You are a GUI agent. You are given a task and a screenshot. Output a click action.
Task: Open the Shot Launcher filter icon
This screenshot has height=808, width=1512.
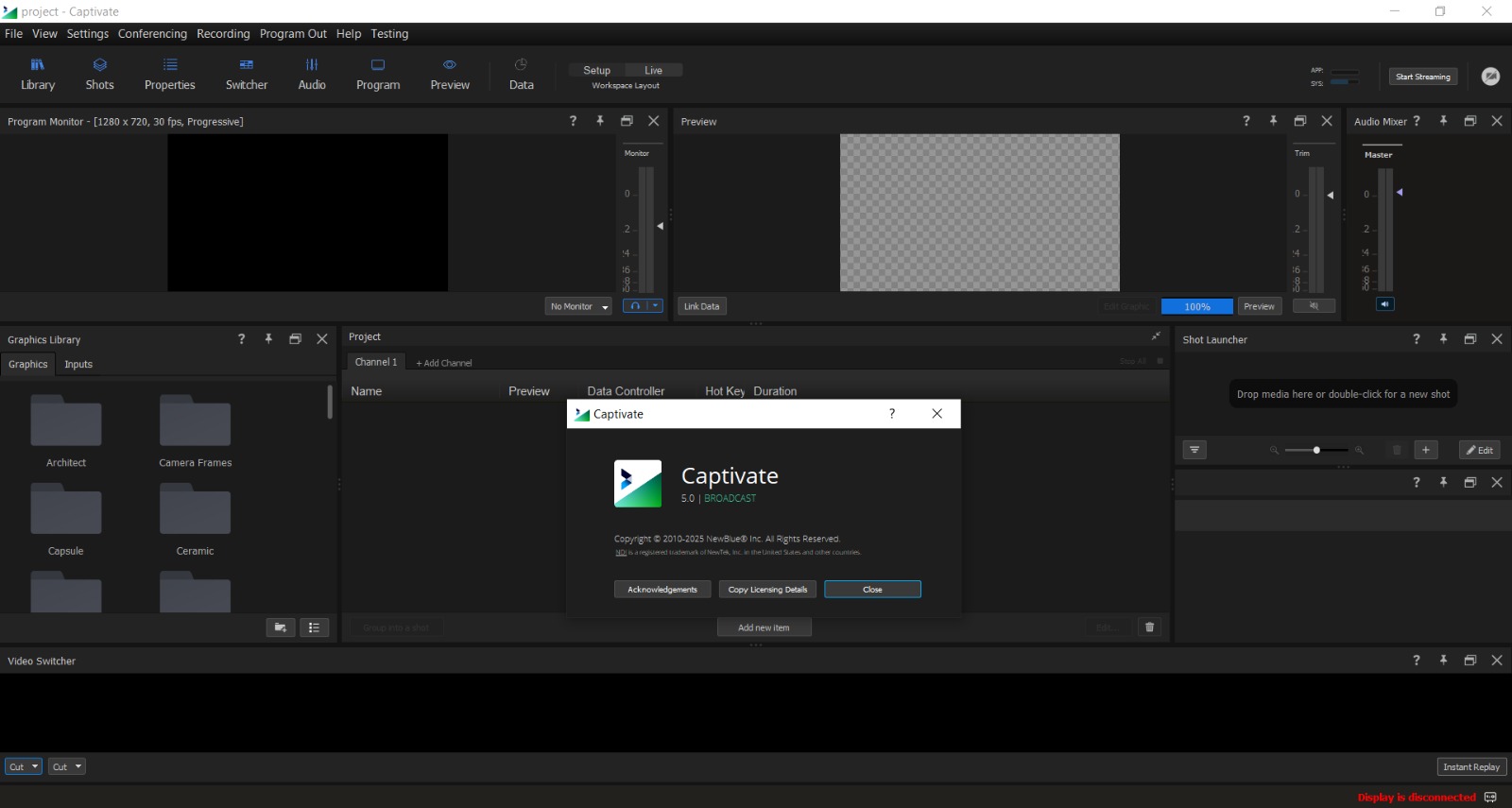click(x=1194, y=450)
